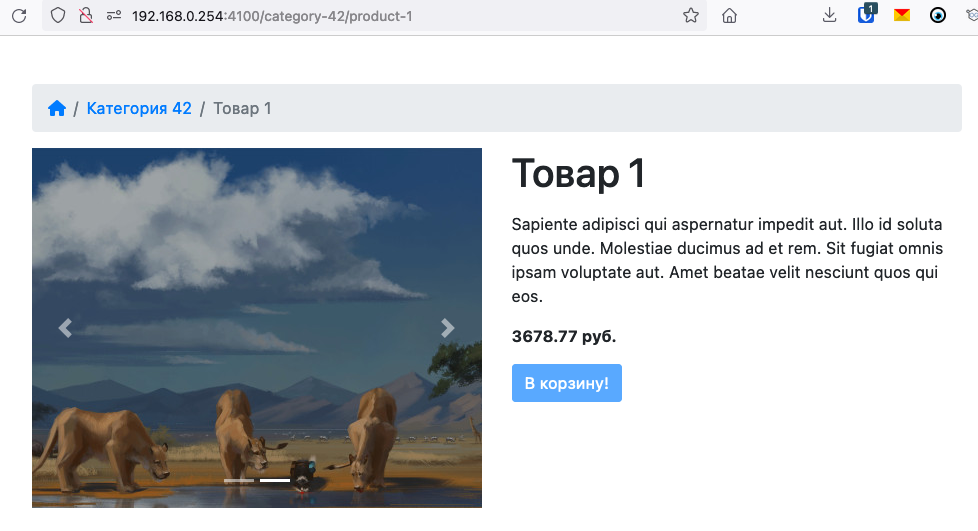The image size is (978, 531).
Task: Go to home via breadcrumb house icon
Action: [57, 109]
